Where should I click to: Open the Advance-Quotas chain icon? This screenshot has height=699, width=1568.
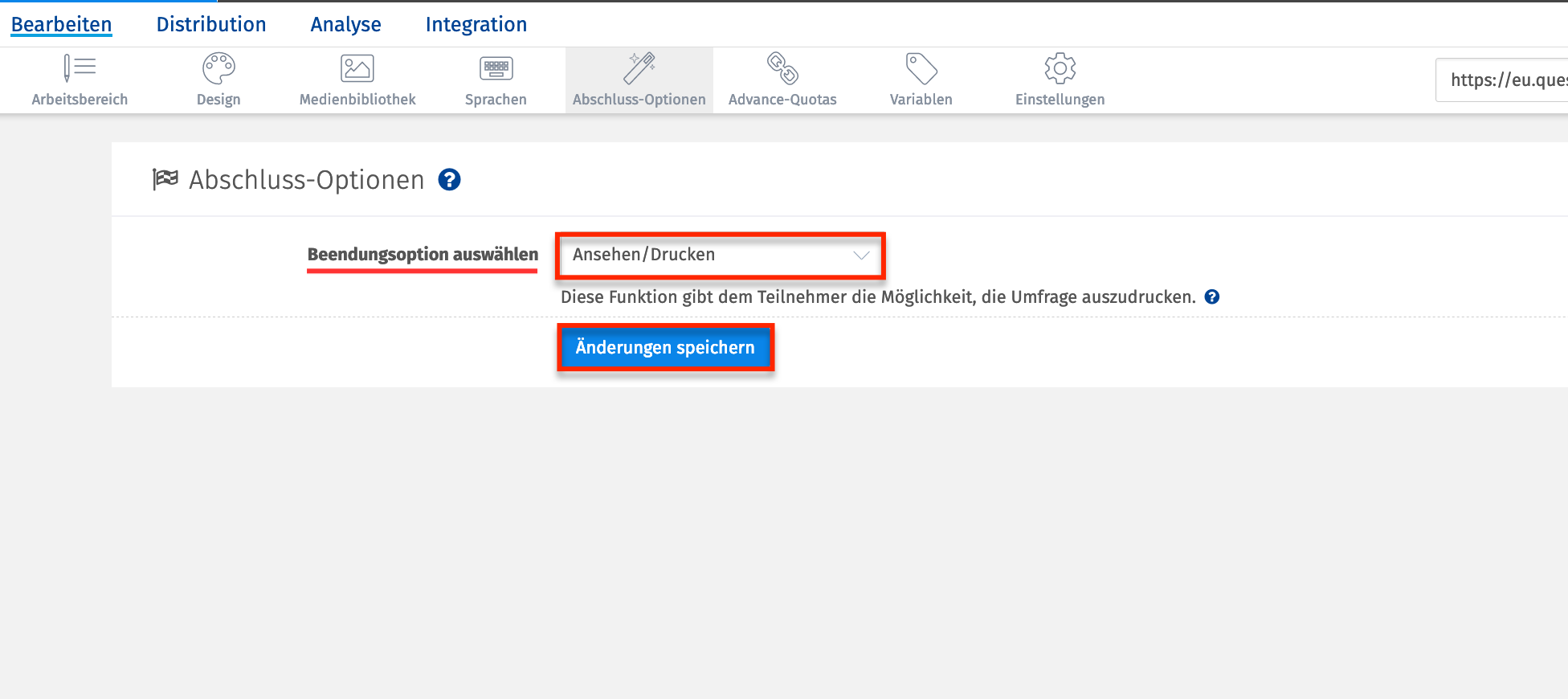click(x=782, y=69)
